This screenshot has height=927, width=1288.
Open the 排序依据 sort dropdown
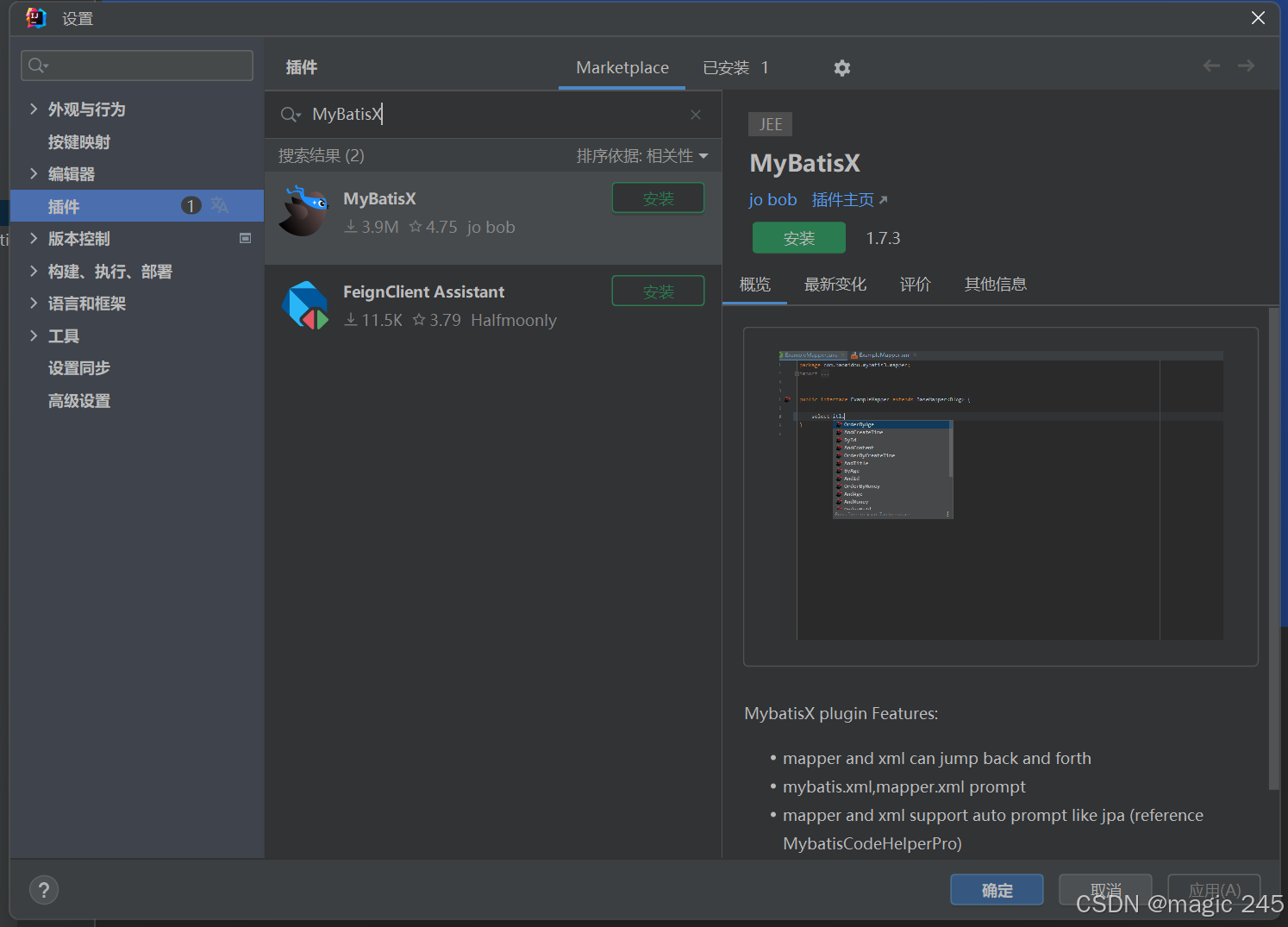(x=642, y=156)
